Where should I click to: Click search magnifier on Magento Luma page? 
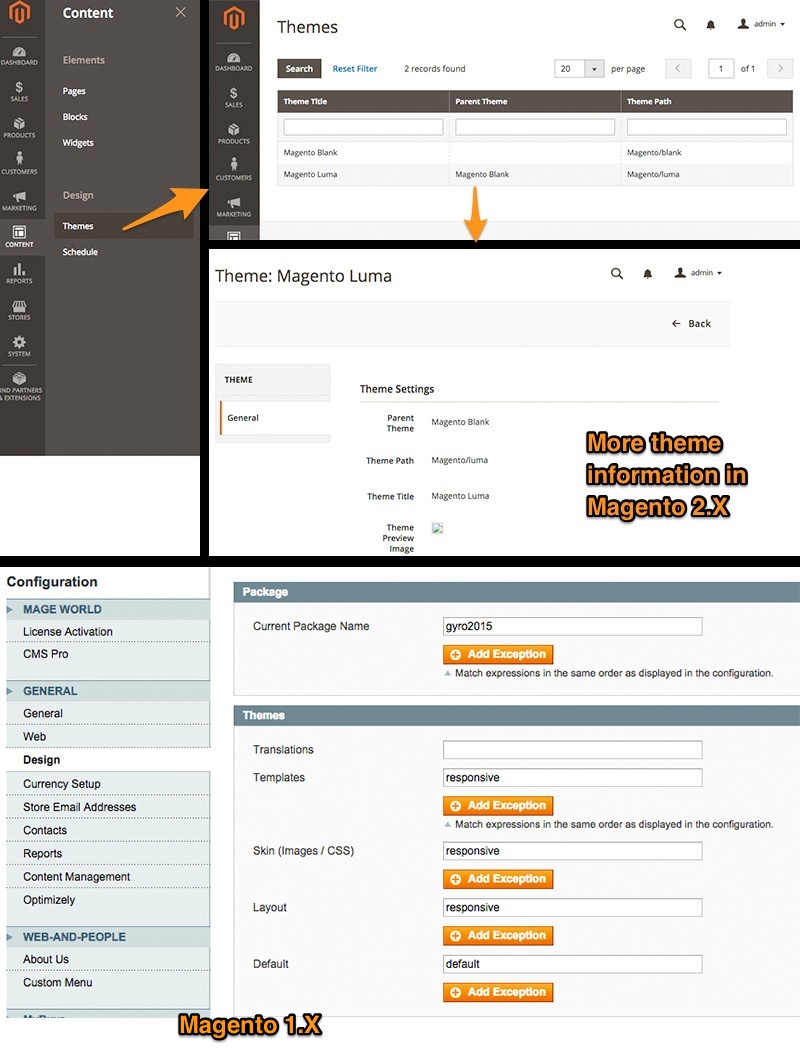617,274
